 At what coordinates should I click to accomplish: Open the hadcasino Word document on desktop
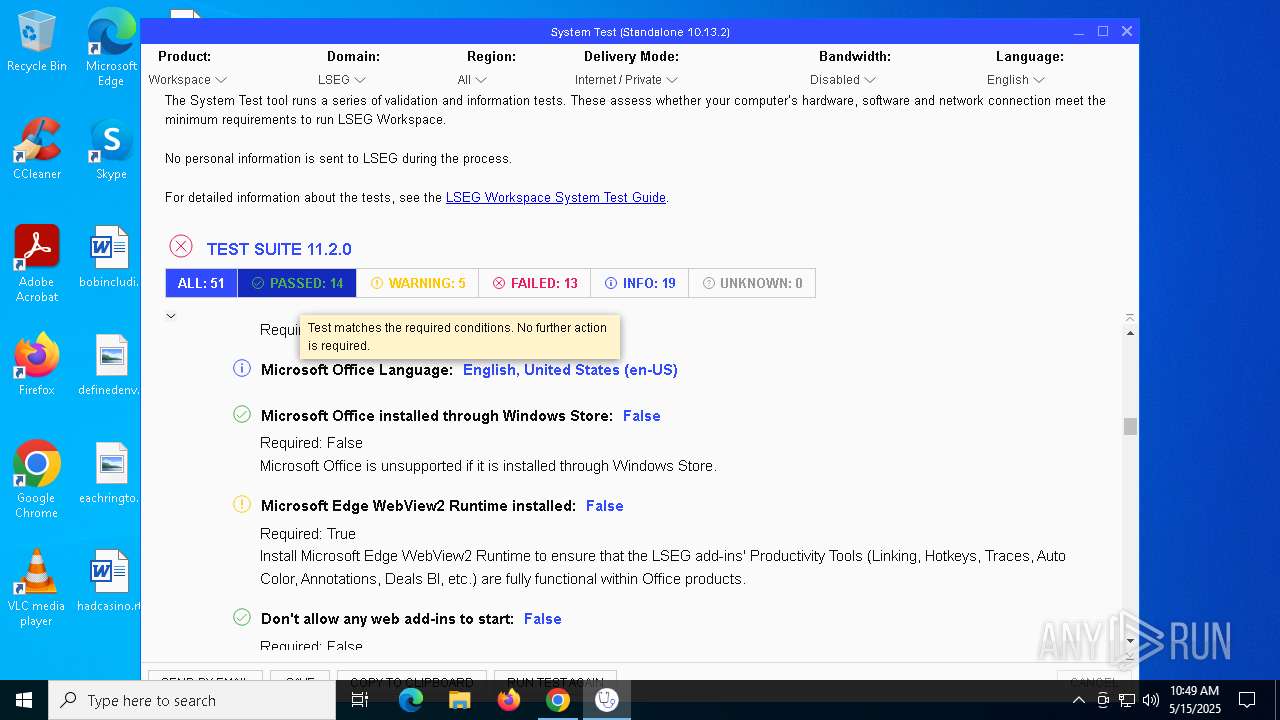pos(110,581)
